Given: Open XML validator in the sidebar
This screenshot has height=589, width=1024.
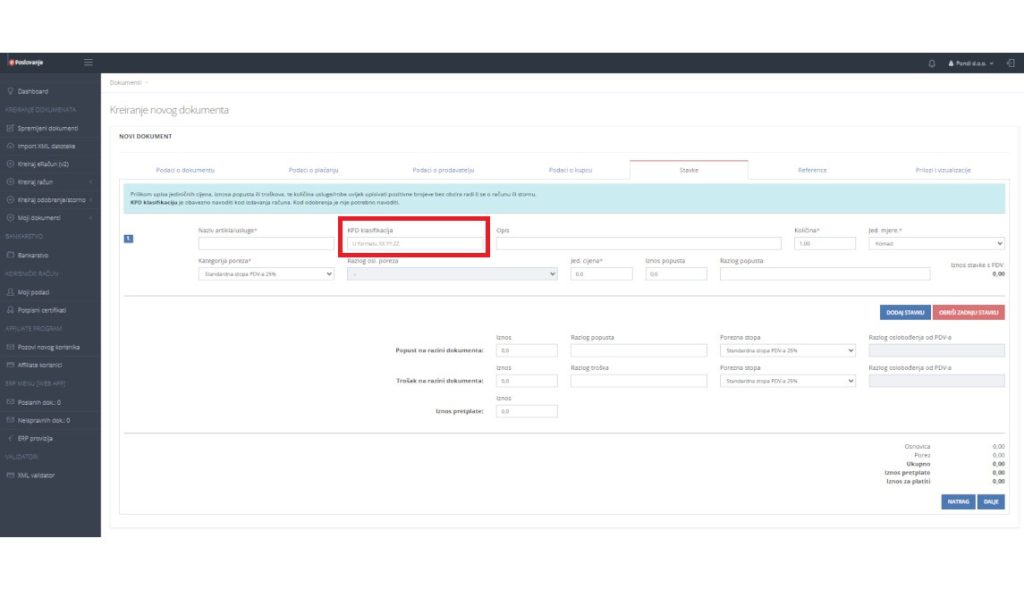Looking at the screenshot, I should [36, 475].
